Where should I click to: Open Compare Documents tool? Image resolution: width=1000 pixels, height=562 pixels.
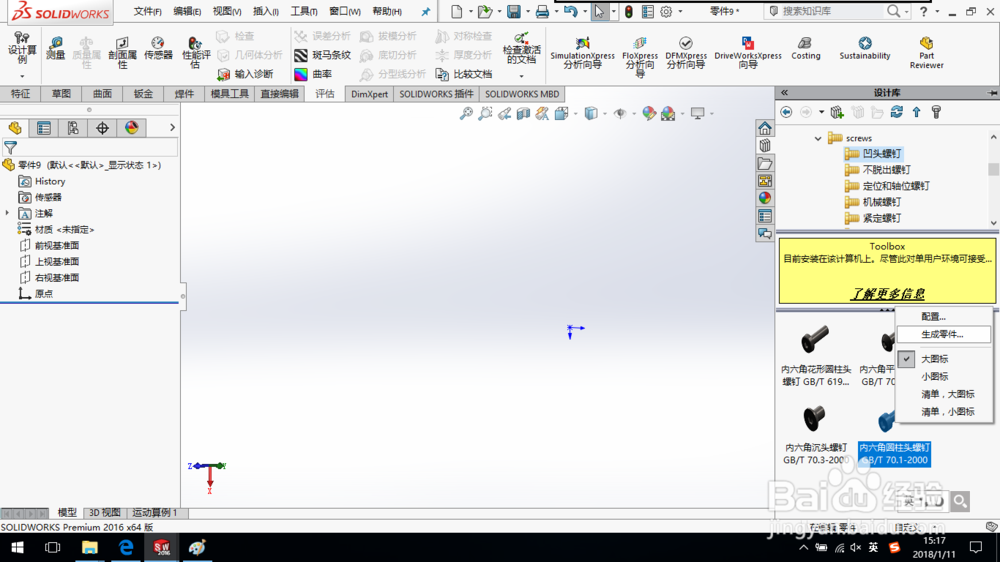[x=464, y=75]
